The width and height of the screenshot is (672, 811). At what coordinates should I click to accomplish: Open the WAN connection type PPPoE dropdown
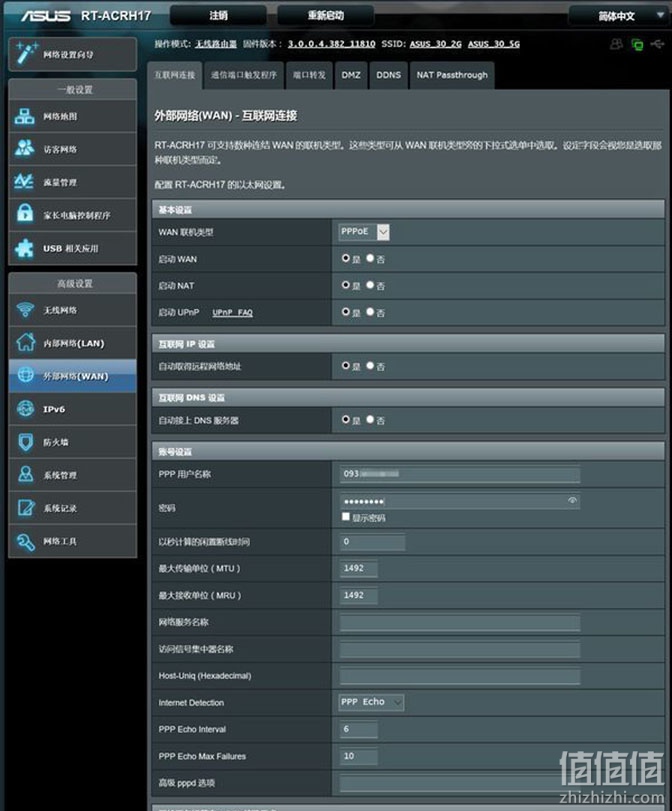pos(364,232)
